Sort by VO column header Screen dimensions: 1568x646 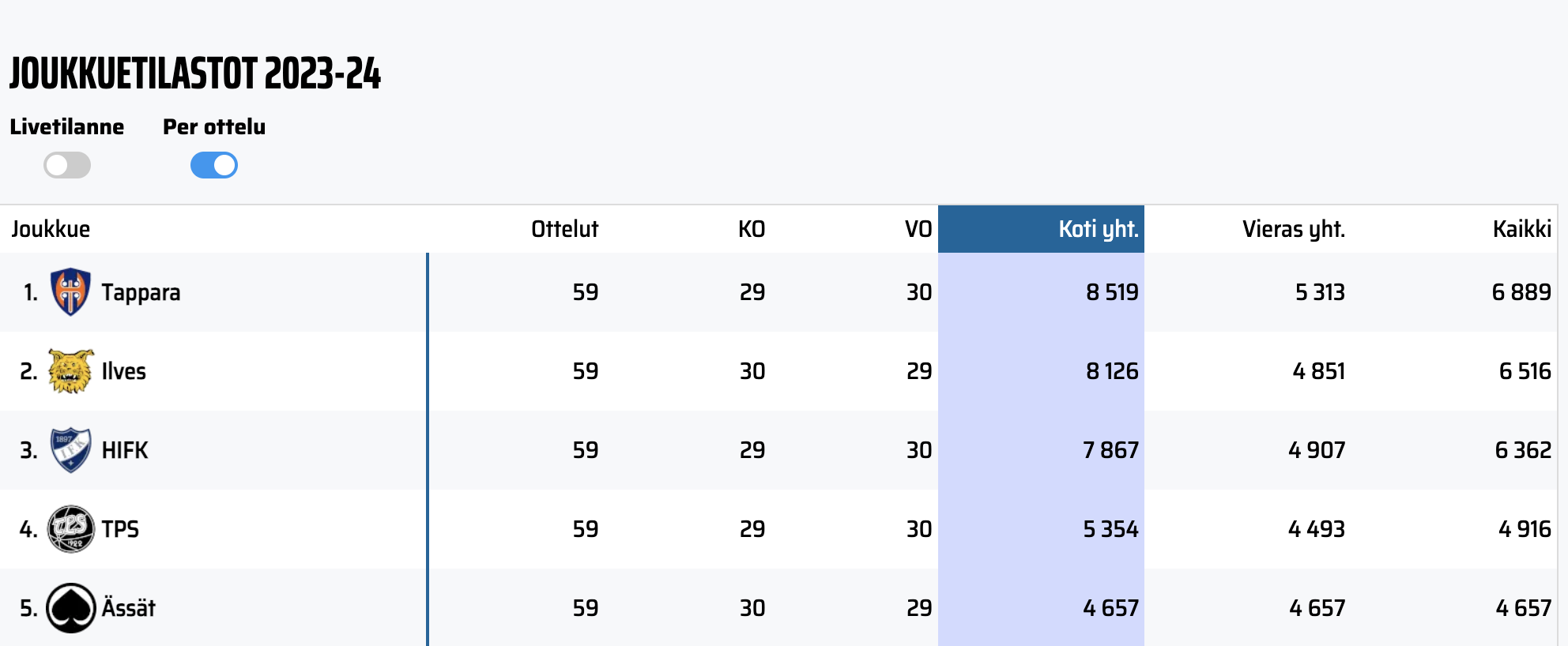(x=918, y=229)
